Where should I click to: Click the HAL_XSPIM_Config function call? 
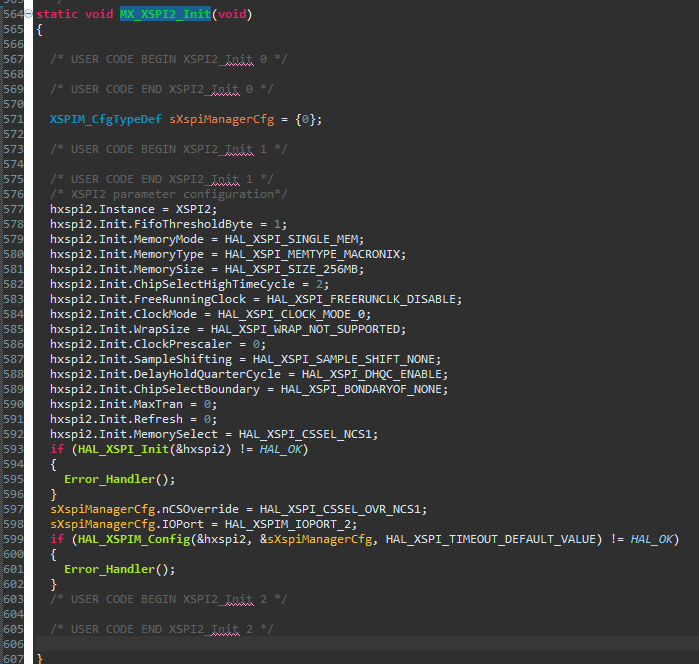(x=134, y=540)
